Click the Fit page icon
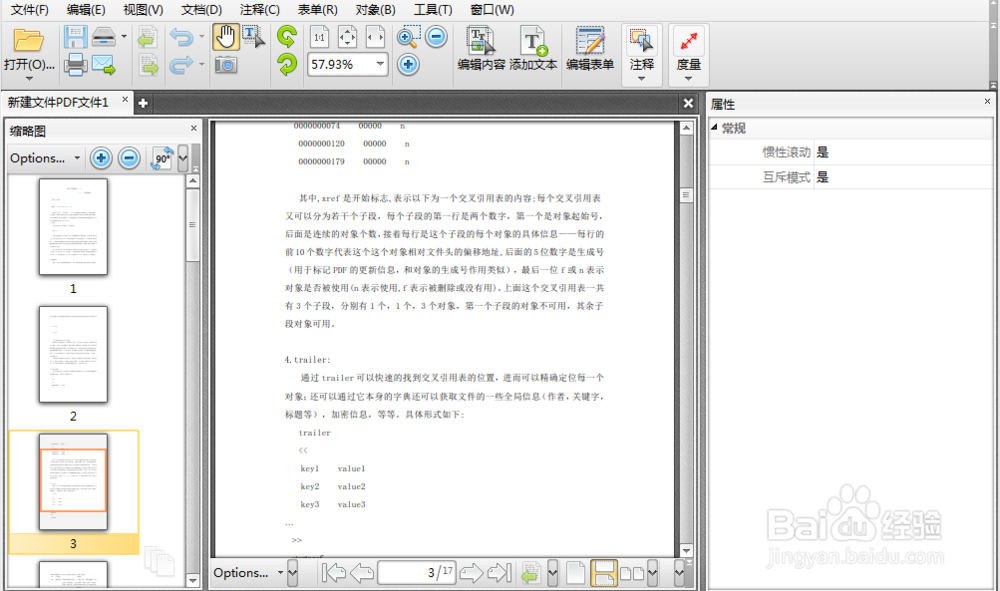Viewport: 1000px width, 591px height. (348, 37)
